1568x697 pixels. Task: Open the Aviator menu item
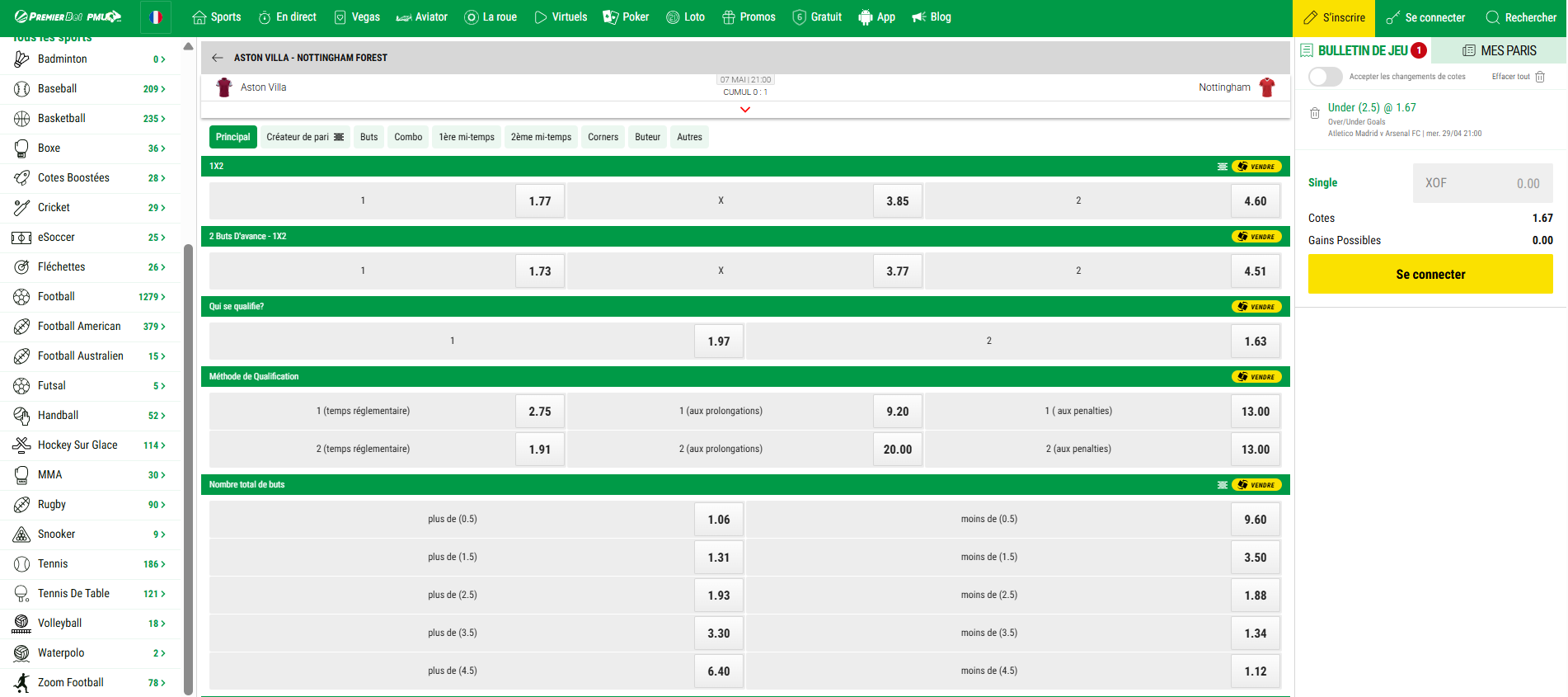coord(422,17)
